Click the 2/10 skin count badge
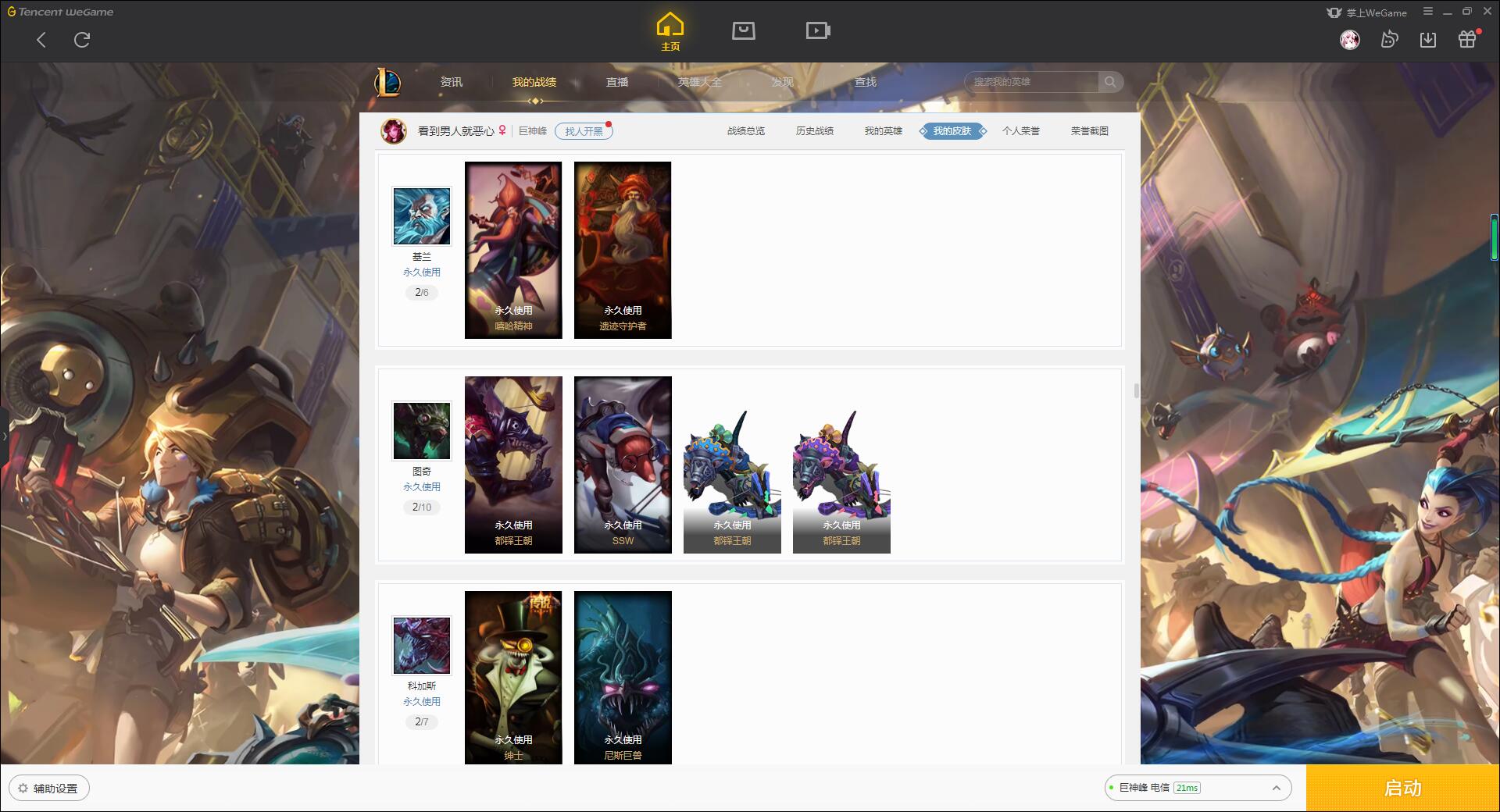The height and width of the screenshot is (812, 1500). pos(422,507)
